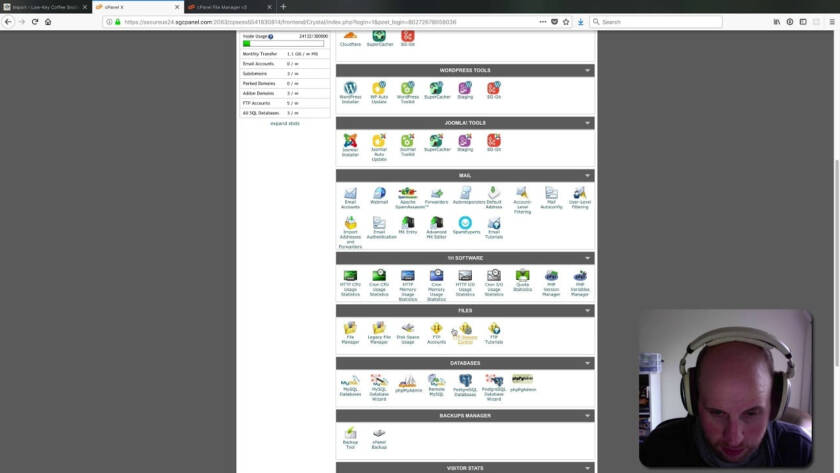Reload the page with browser refresh button

[35, 21]
